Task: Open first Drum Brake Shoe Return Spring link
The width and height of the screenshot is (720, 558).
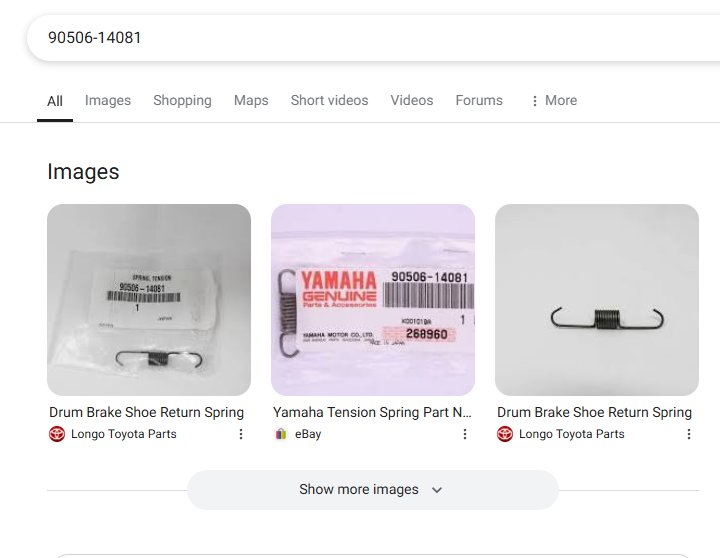Action: pos(146,412)
